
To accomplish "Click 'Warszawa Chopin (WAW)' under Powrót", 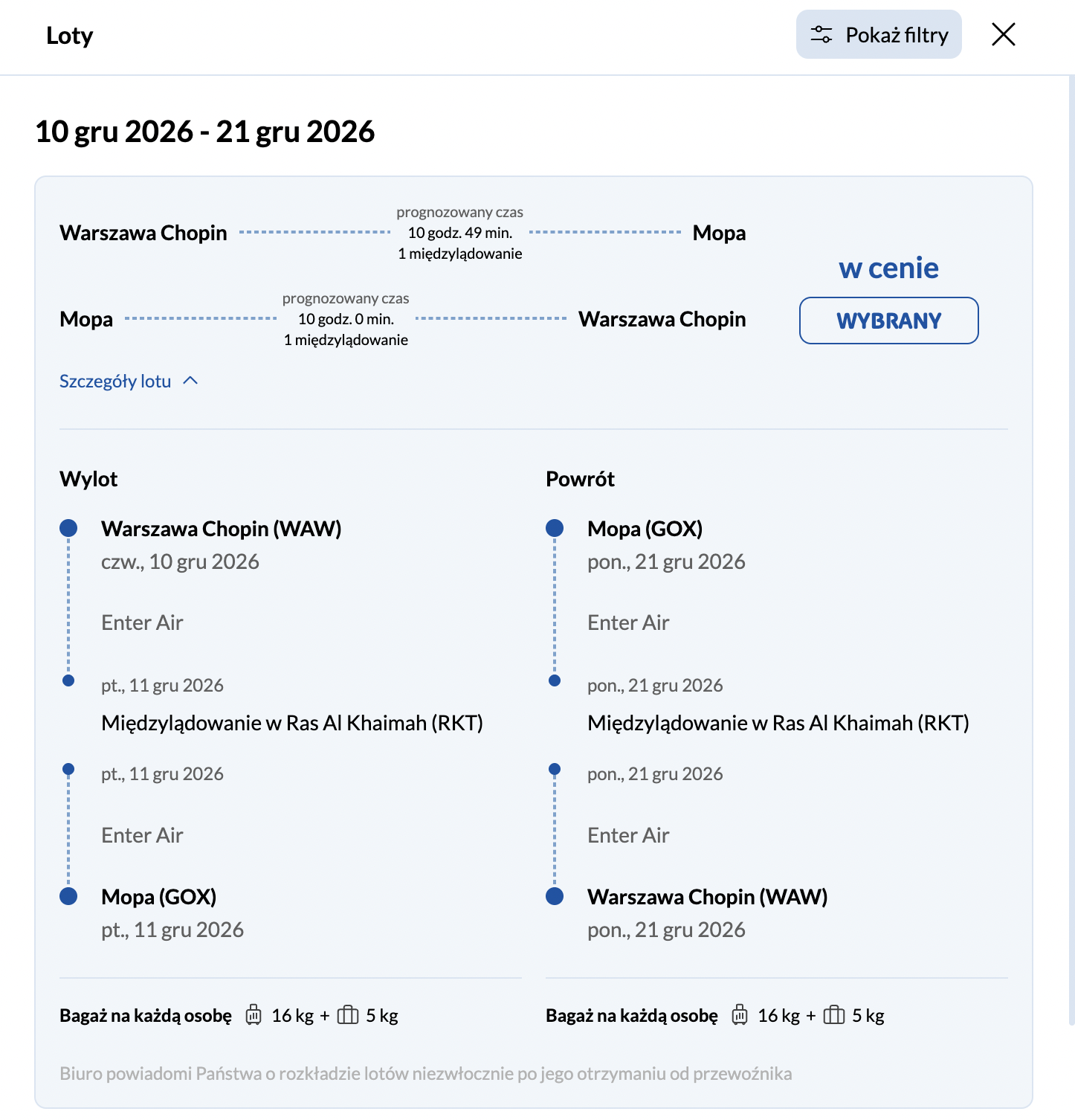I will click(x=708, y=897).
